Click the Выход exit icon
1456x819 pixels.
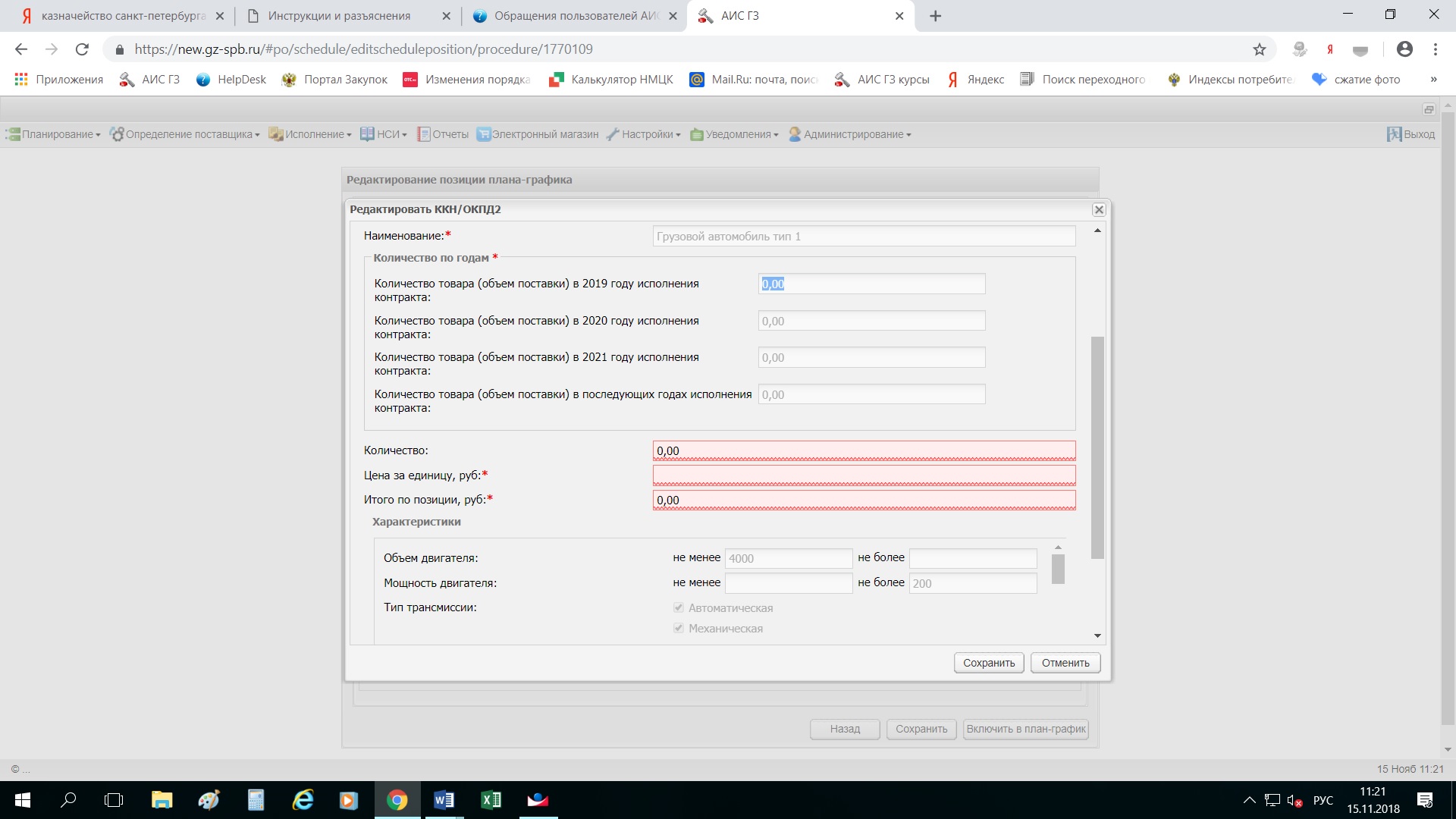(x=1394, y=134)
